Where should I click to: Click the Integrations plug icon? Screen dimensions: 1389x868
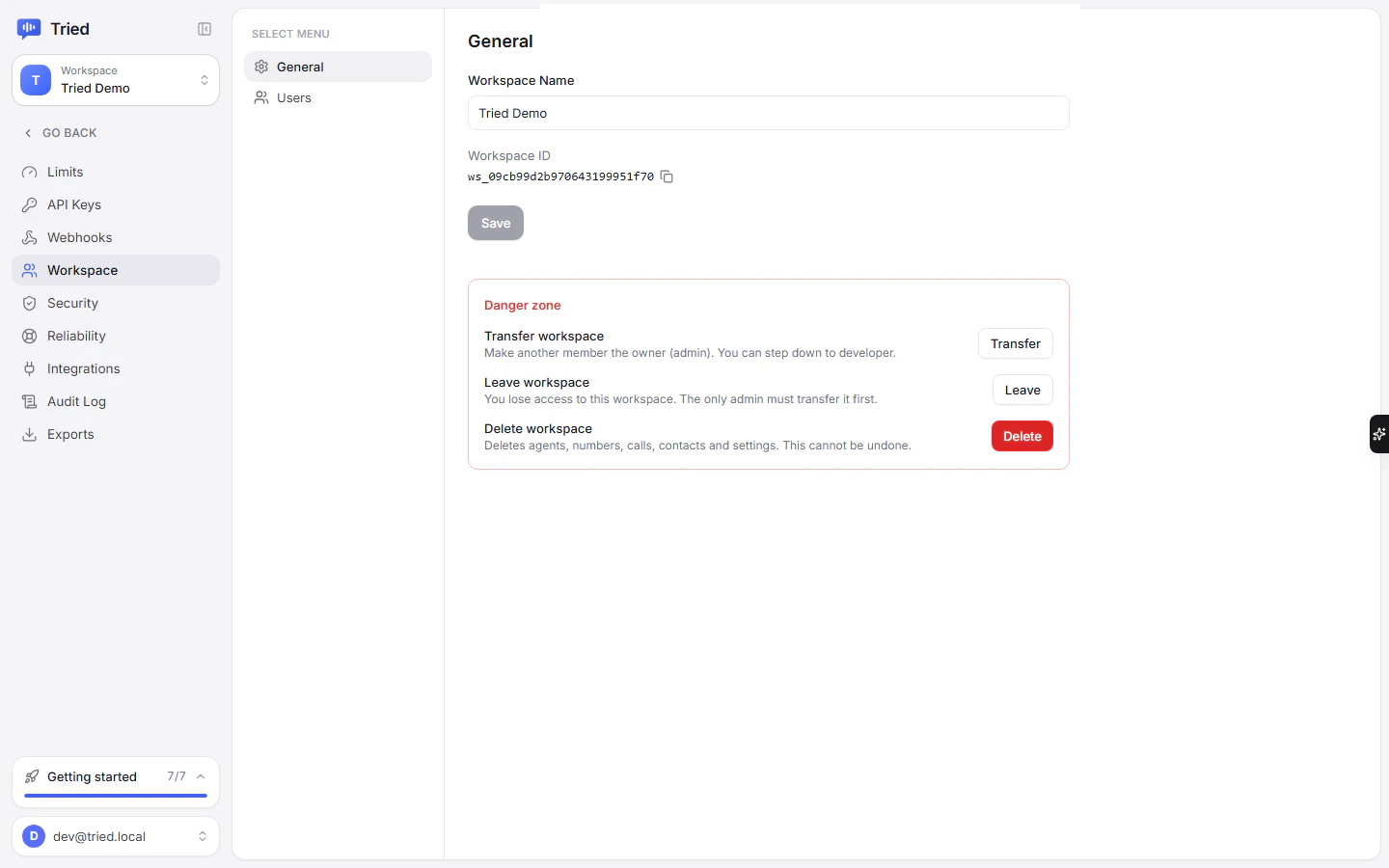tap(30, 368)
